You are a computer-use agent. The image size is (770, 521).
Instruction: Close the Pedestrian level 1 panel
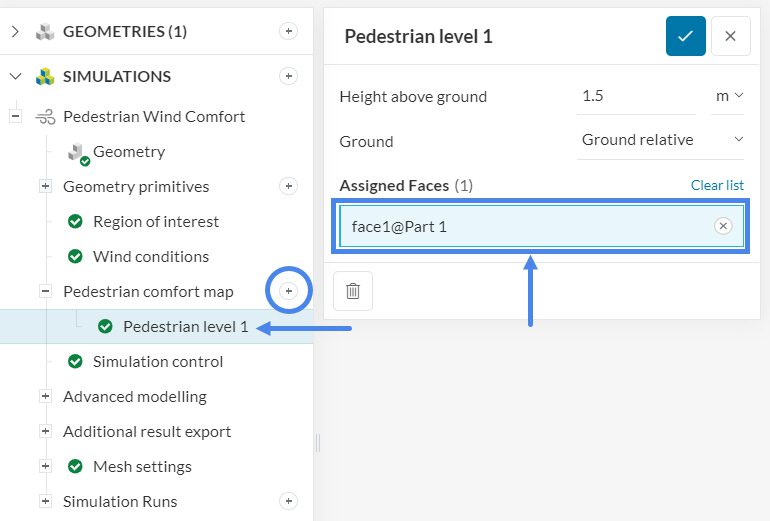(730, 36)
